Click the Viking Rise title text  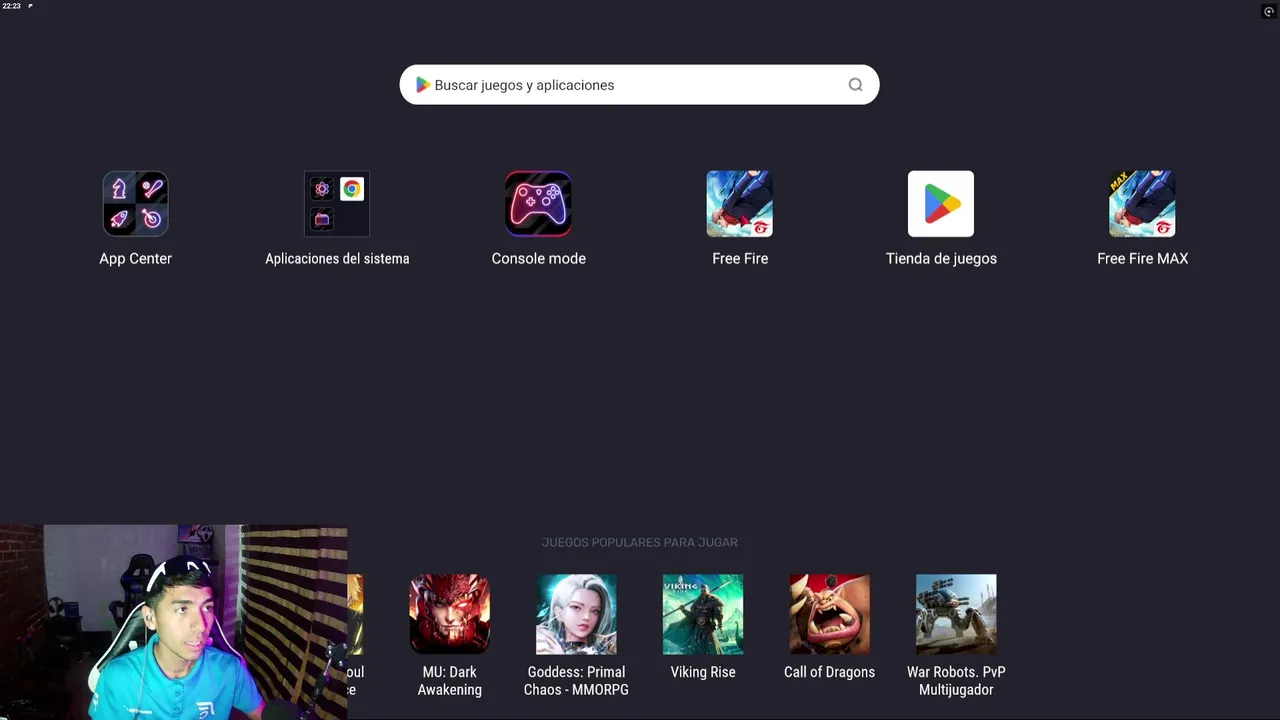click(x=703, y=672)
